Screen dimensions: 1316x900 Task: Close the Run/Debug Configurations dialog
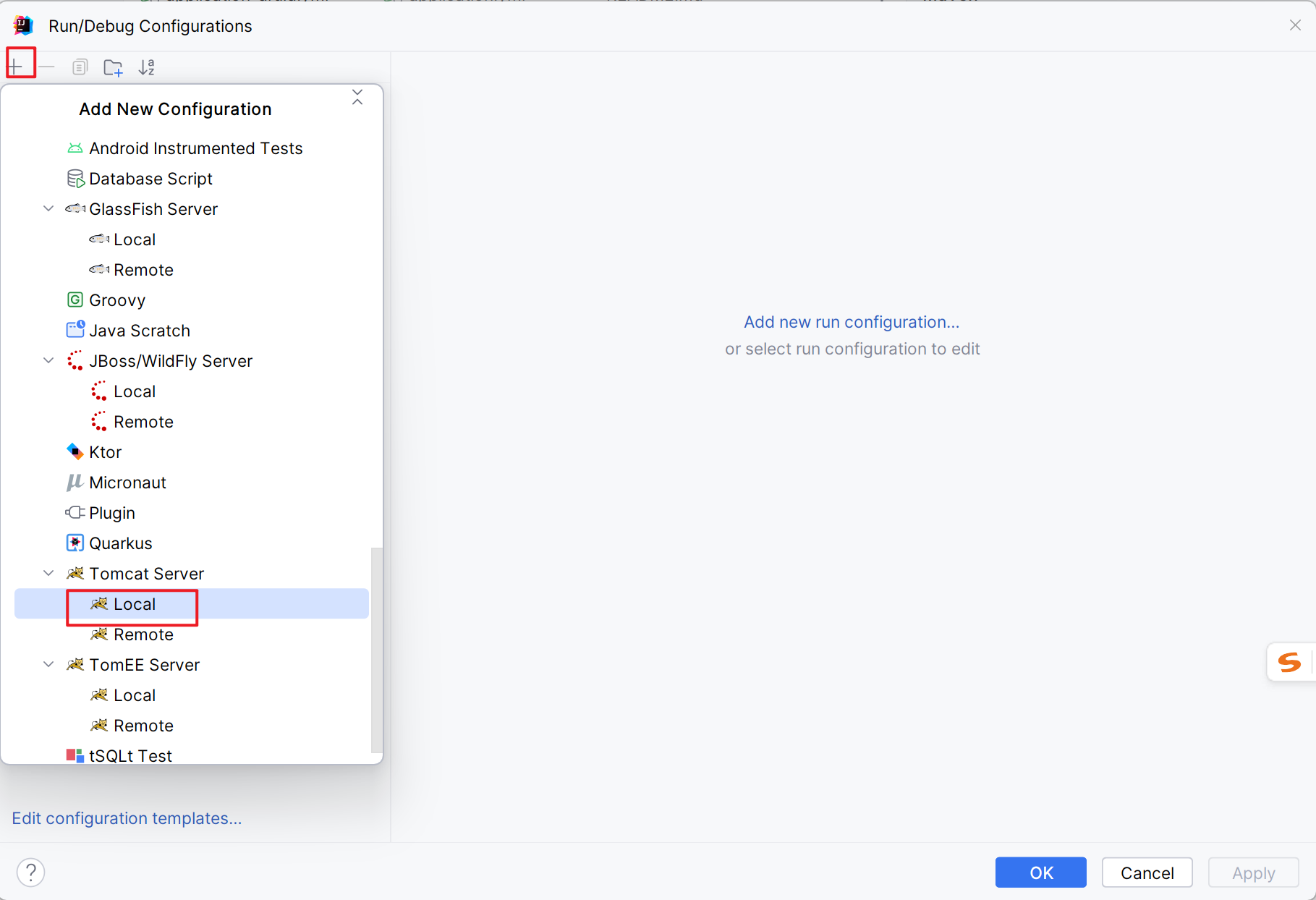click(x=1295, y=25)
